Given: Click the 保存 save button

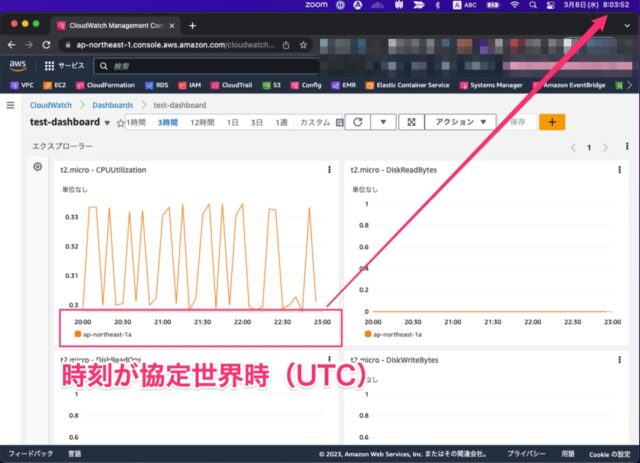Looking at the screenshot, I should click(x=518, y=122).
